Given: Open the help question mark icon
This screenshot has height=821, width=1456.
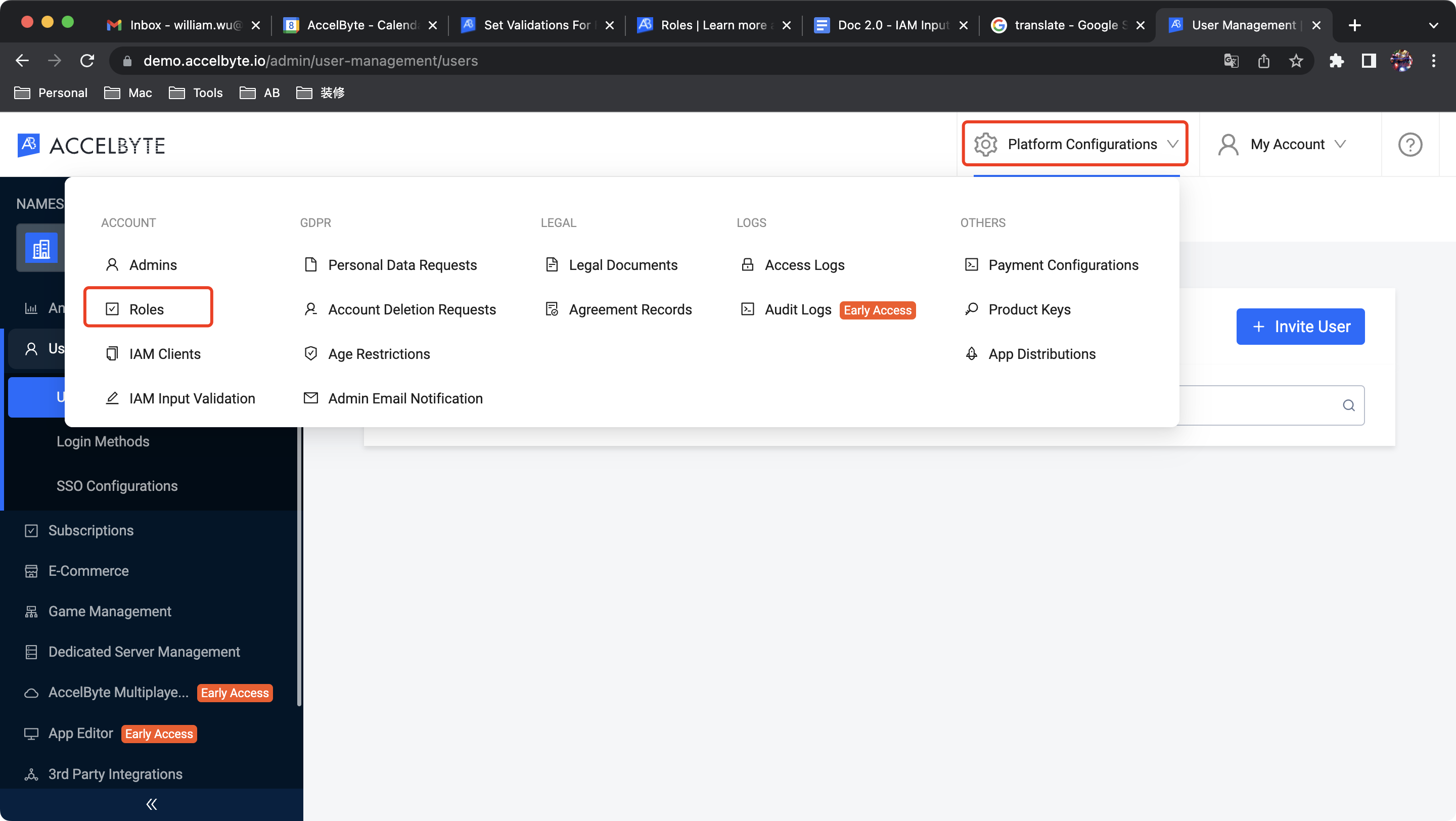Looking at the screenshot, I should (x=1409, y=144).
